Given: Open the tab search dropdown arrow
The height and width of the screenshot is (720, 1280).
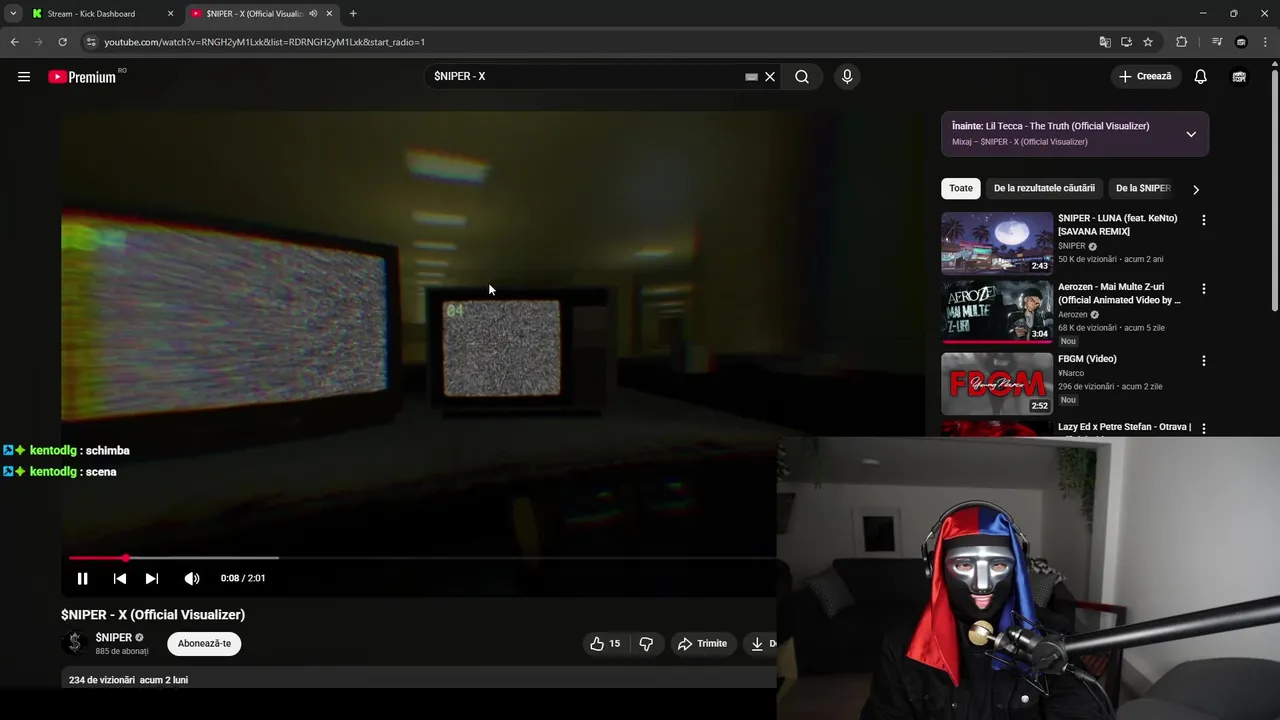Looking at the screenshot, I should pos(13,14).
